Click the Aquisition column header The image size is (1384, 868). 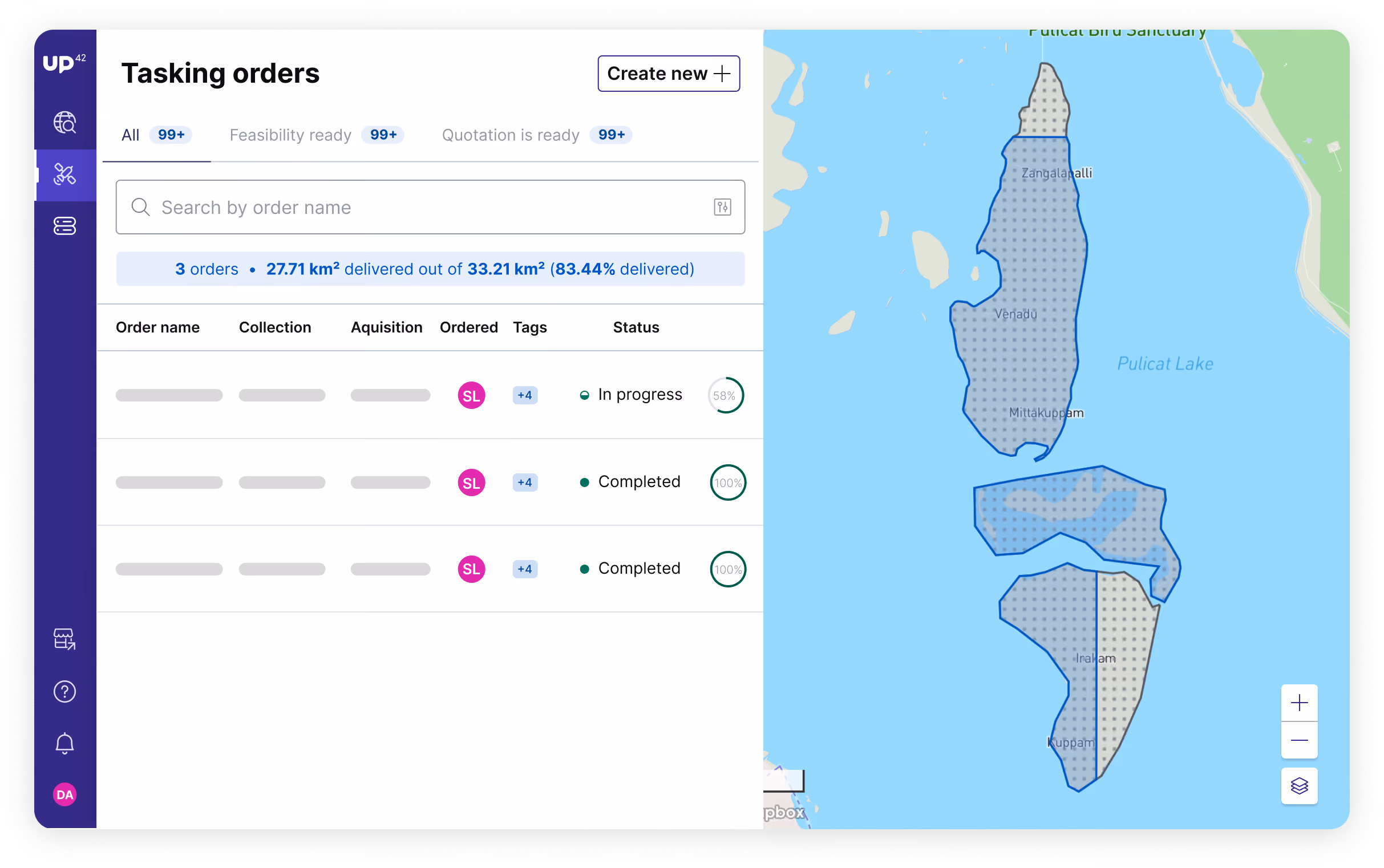pos(386,327)
